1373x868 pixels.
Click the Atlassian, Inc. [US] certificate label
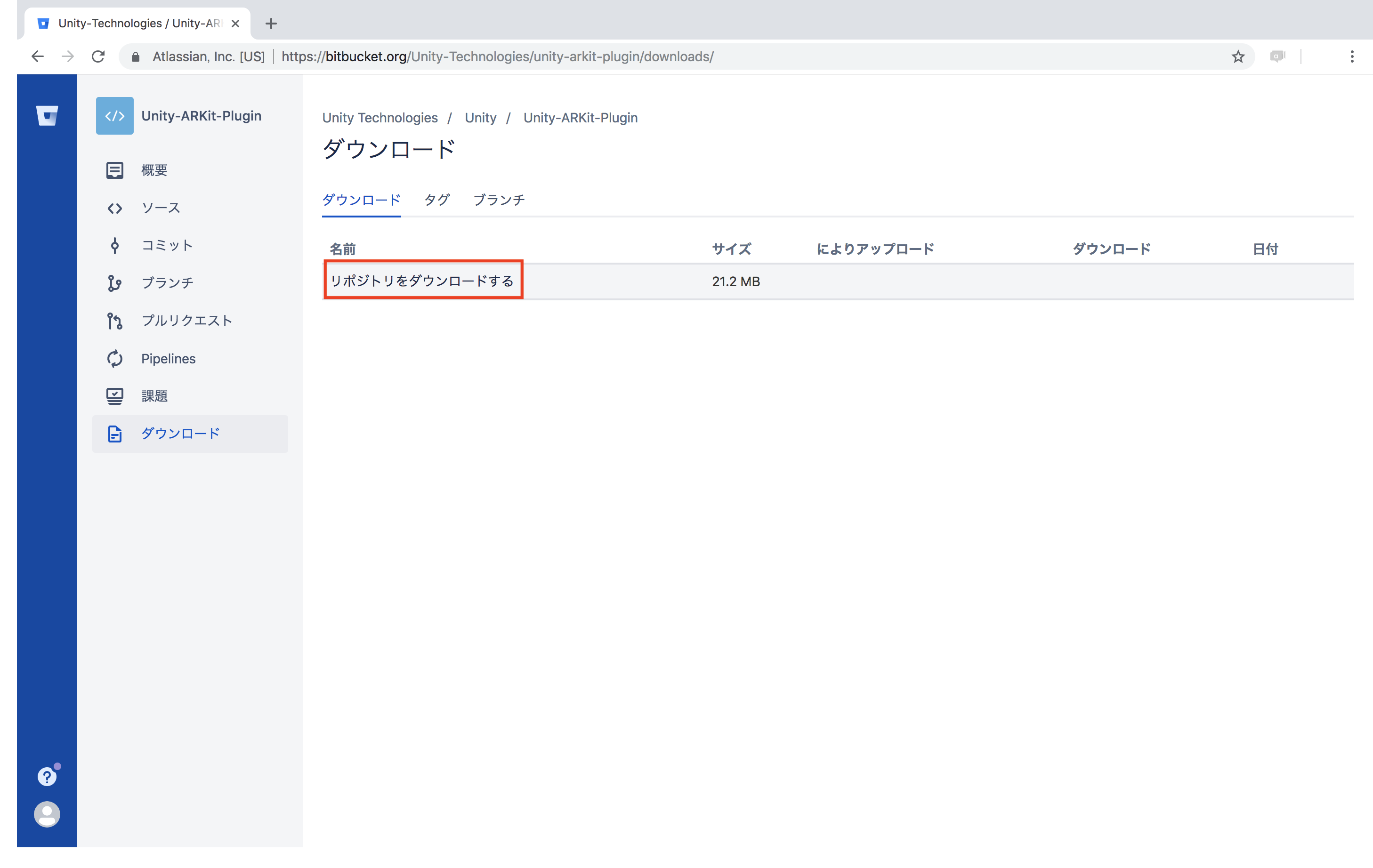tap(209, 56)
